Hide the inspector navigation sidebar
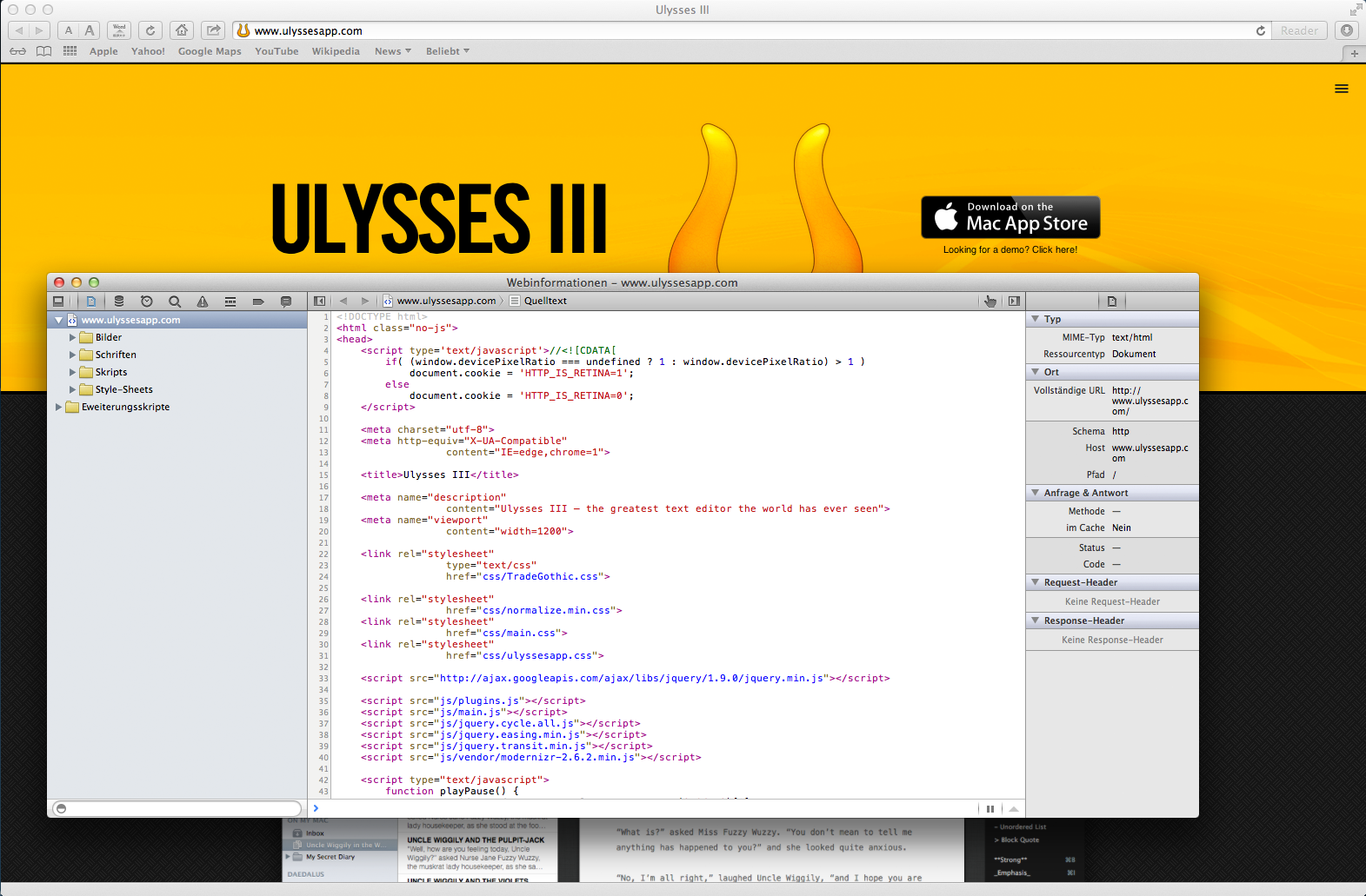1366x896 pixels. (x=320, y=301)
